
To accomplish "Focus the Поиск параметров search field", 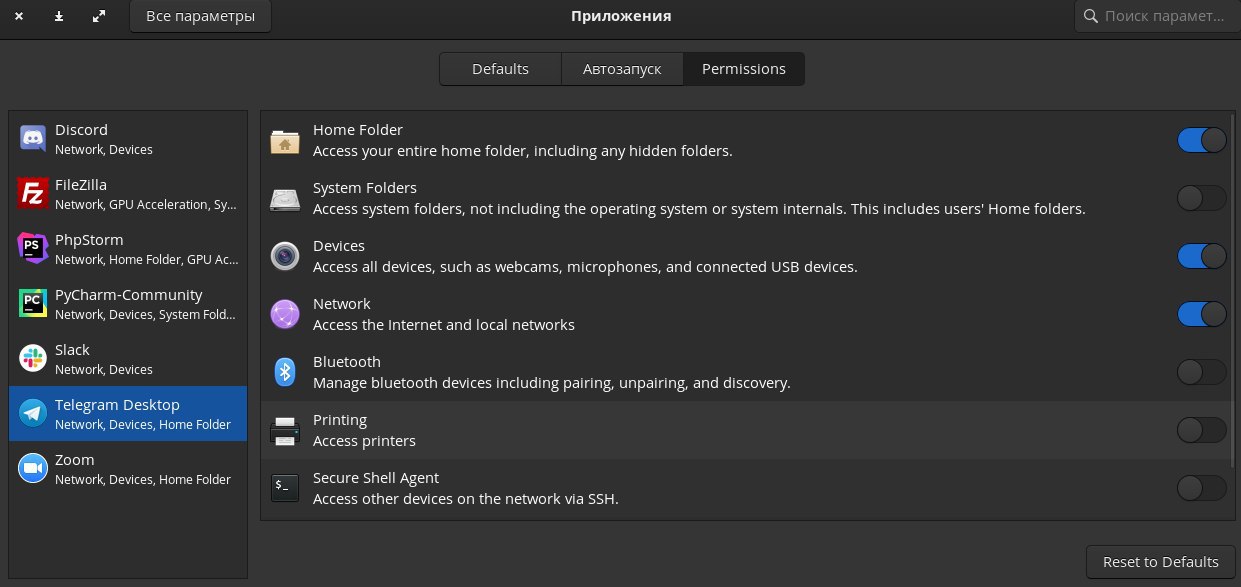I will pyautogui.click(x=1157, y=16).
